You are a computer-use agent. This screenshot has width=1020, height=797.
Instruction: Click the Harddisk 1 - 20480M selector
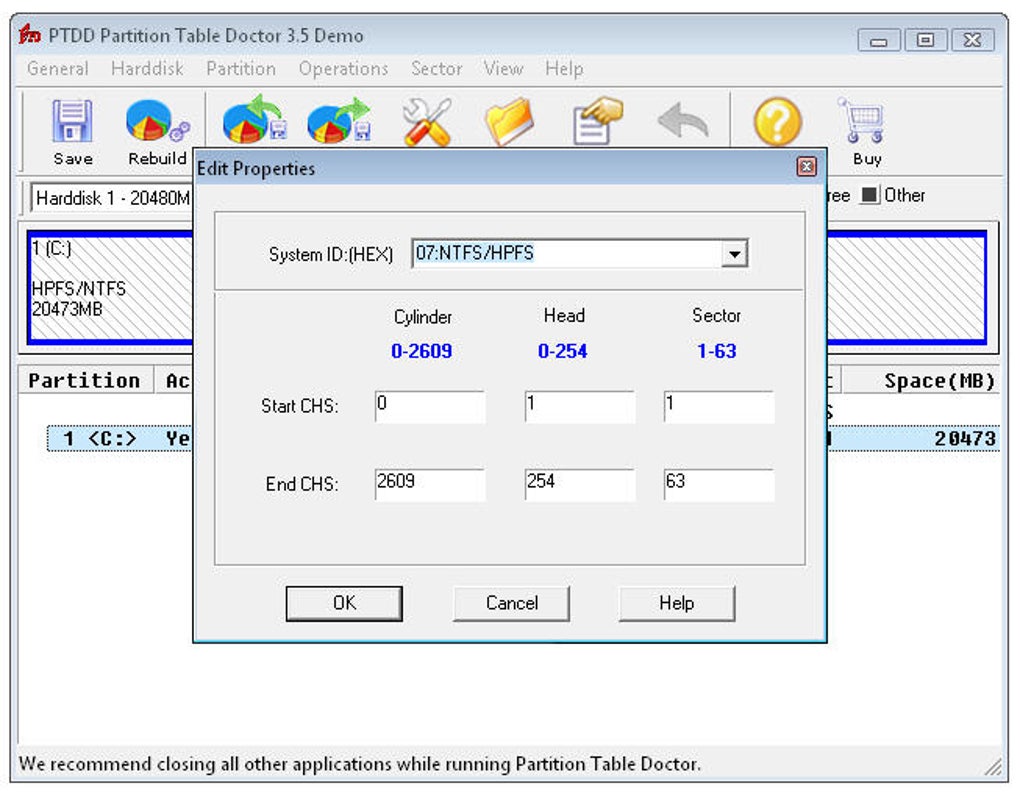point(112,198)
